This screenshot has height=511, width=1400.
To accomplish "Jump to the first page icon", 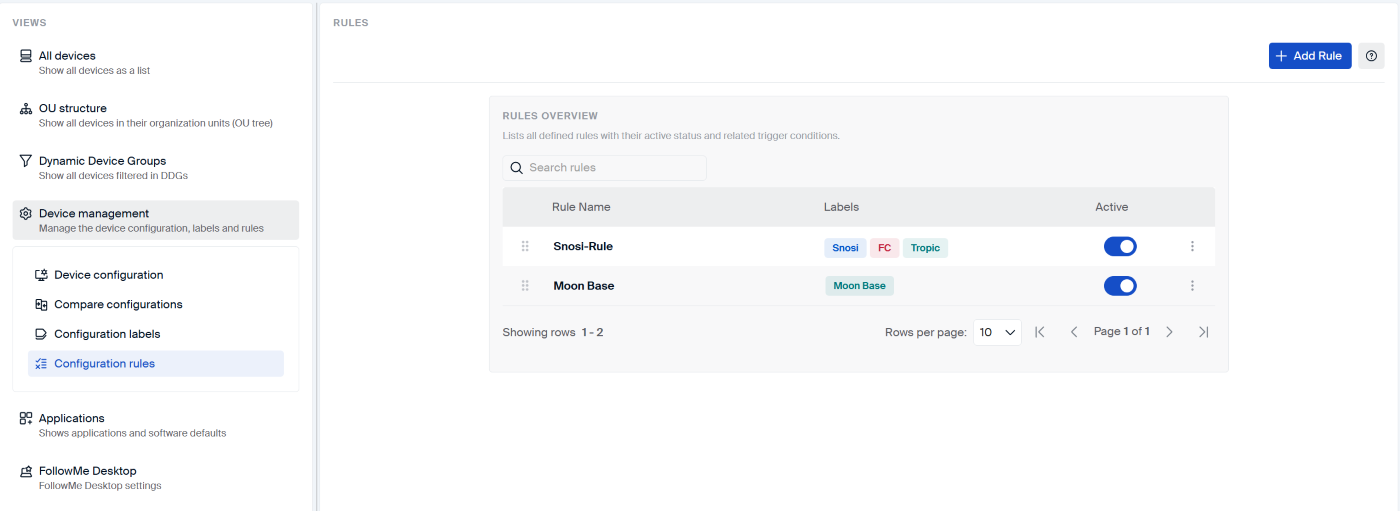I will (1040, 332).
